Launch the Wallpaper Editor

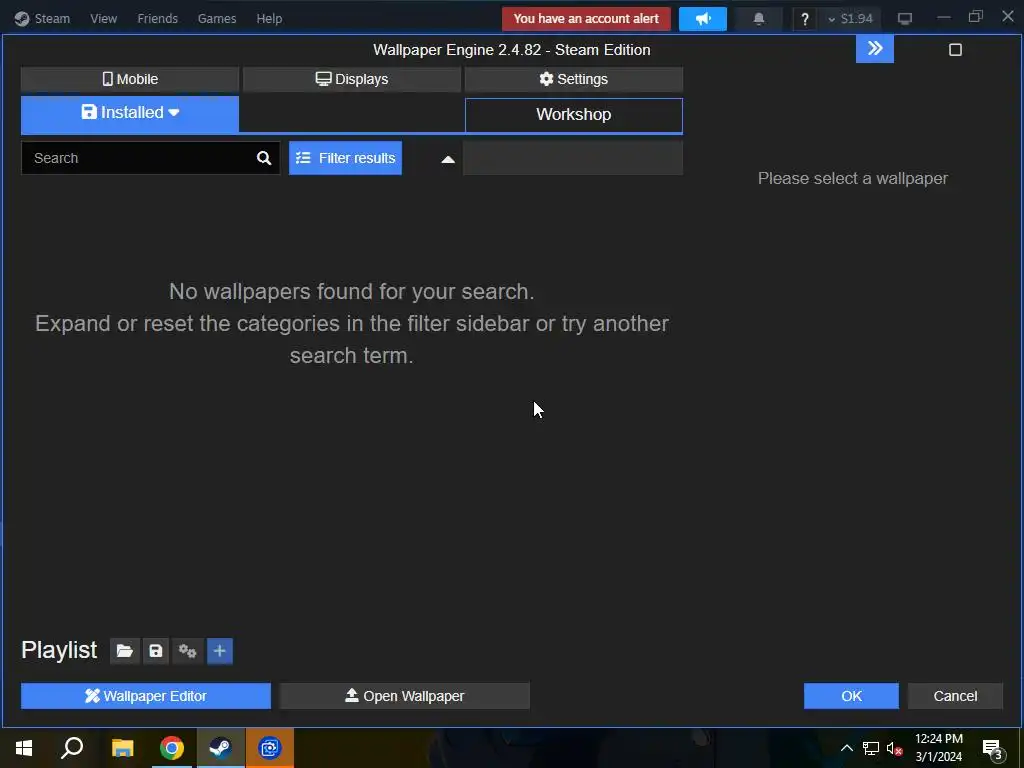[x=146, y=696]
